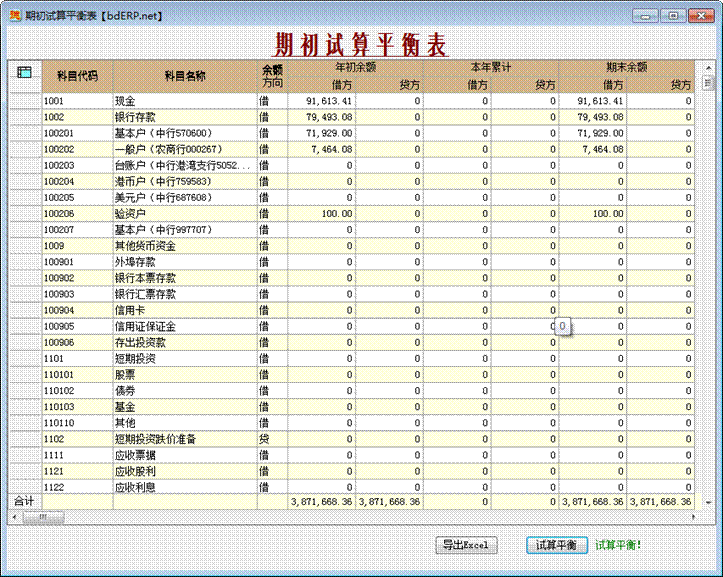Click the vertical scrollbar up arrow

[x=707, y=66]
